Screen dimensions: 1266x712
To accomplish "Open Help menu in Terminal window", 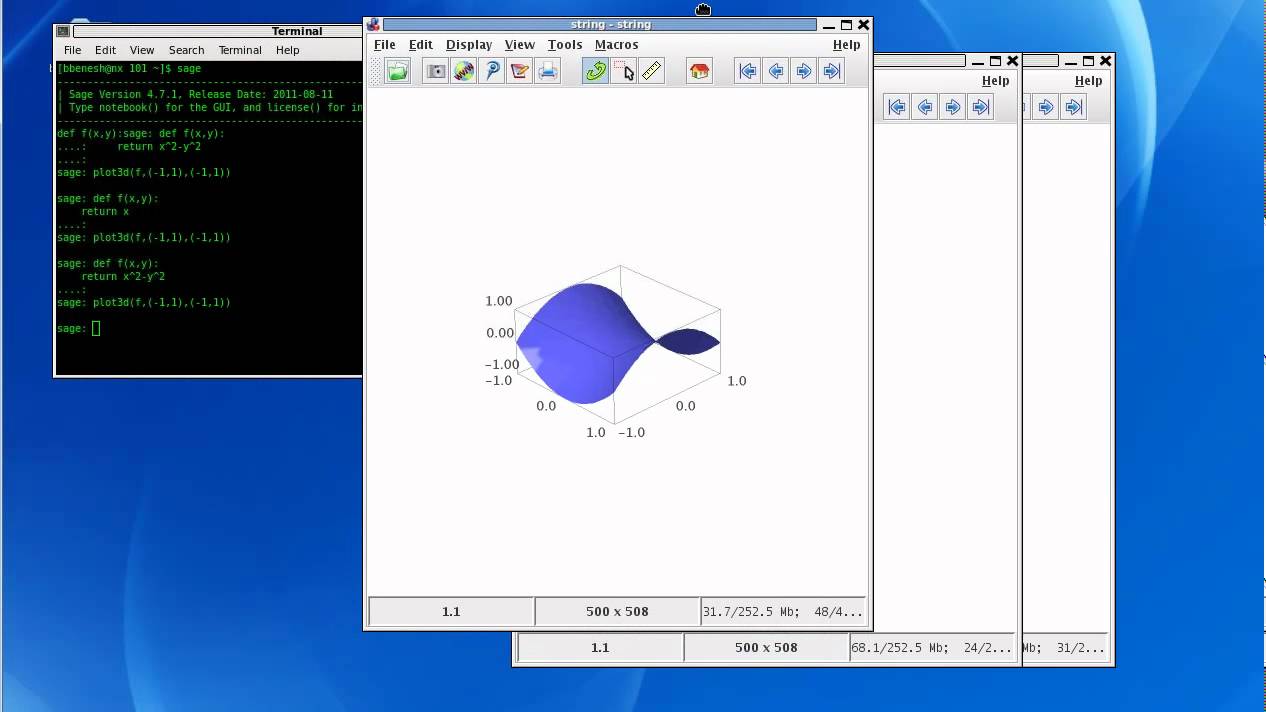I will (x=288, y=50).
